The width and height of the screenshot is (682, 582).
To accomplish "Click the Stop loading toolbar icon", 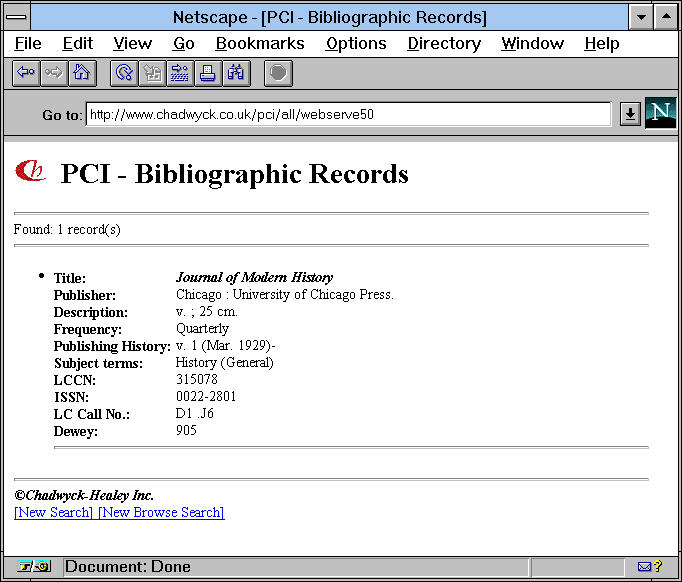I will [278, 73].
